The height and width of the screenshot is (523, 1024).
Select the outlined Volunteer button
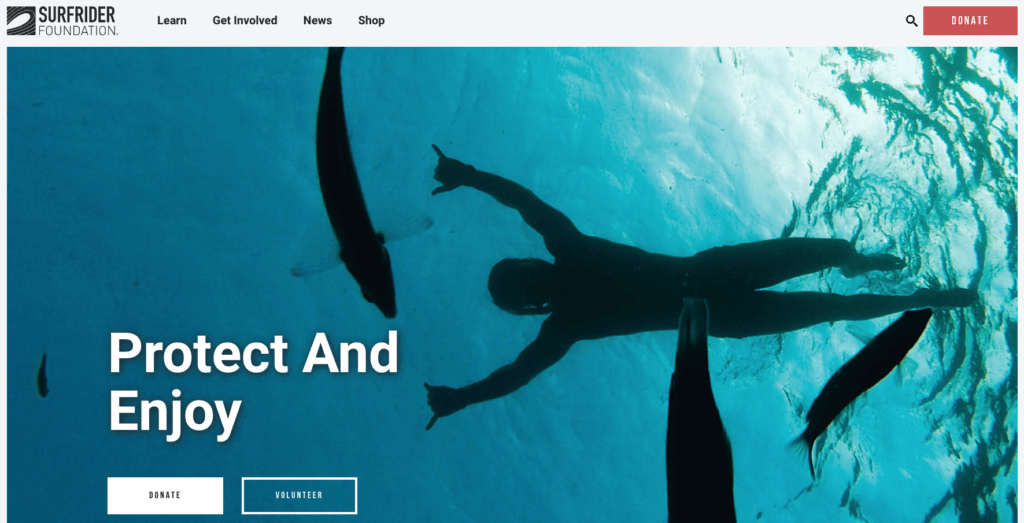(x=299, y=496)
